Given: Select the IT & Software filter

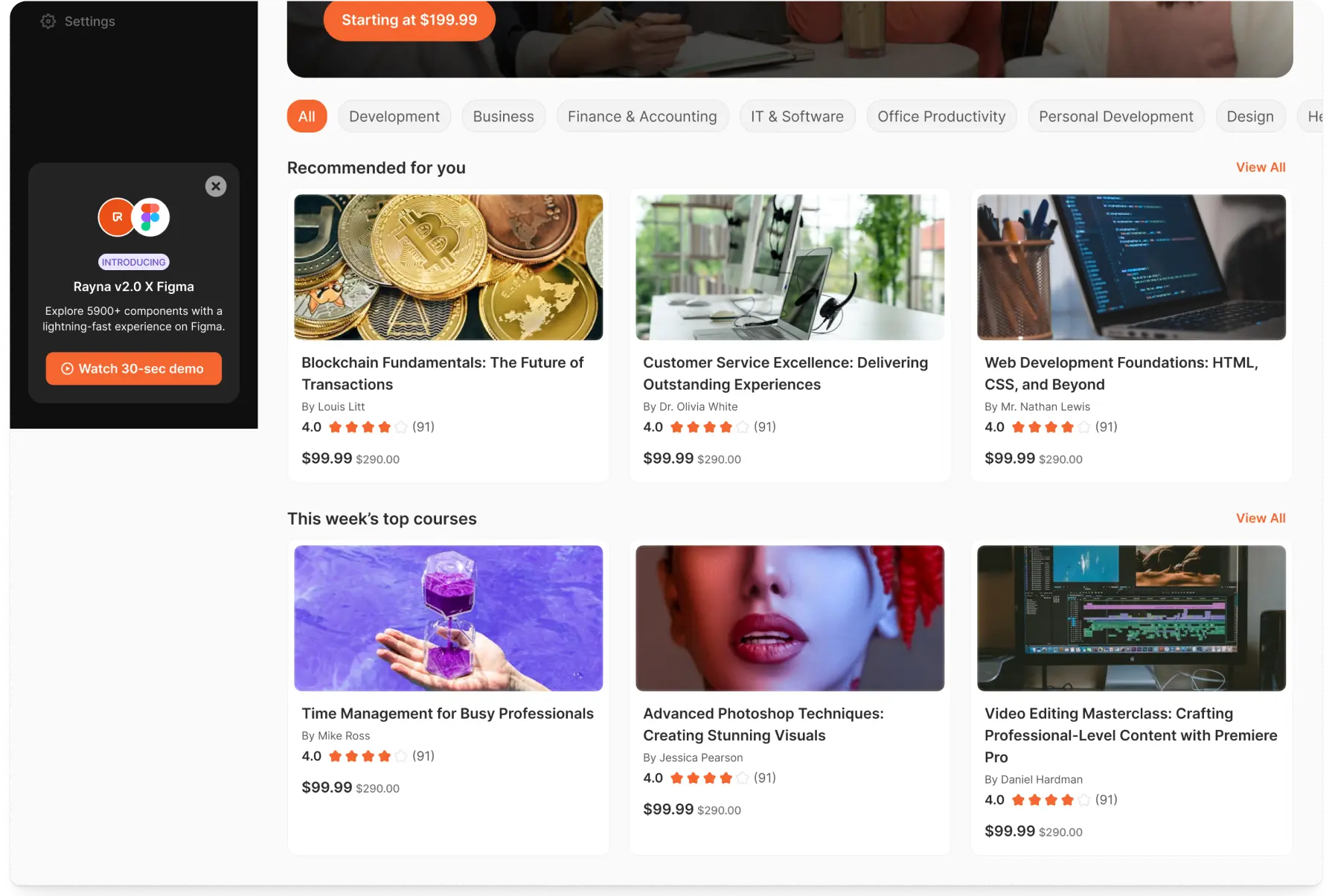Looking at the screenshot, I should [797, 116].
